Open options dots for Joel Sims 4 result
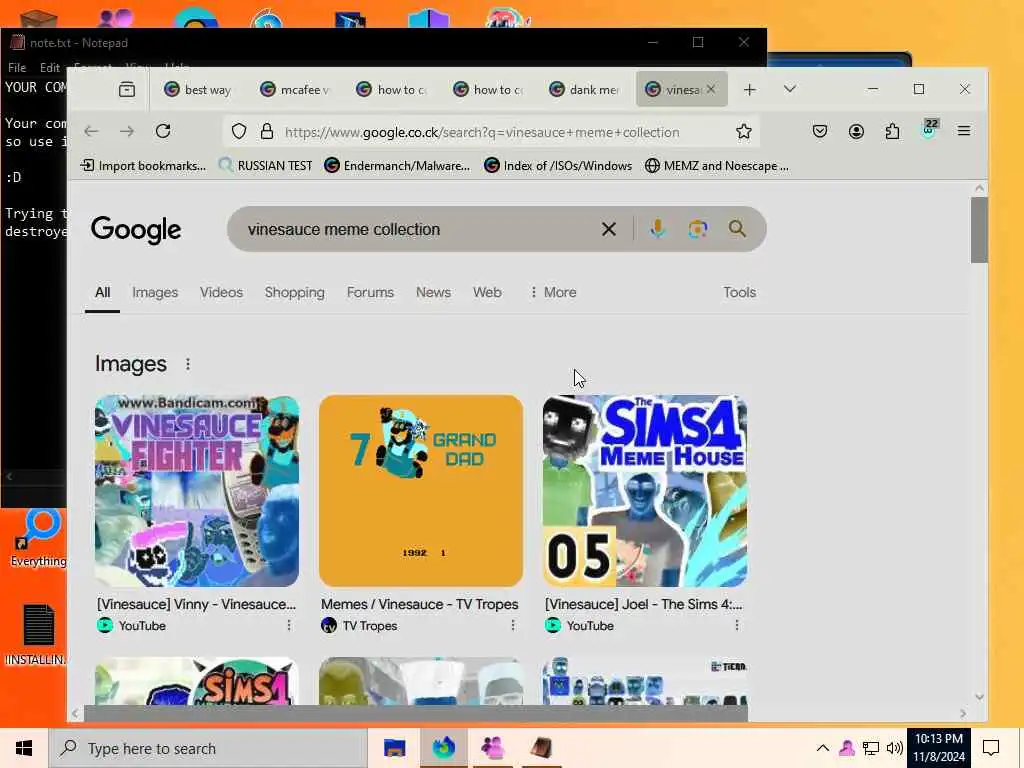This screenshot has height=768, width=1024. [x=737, y=626]
